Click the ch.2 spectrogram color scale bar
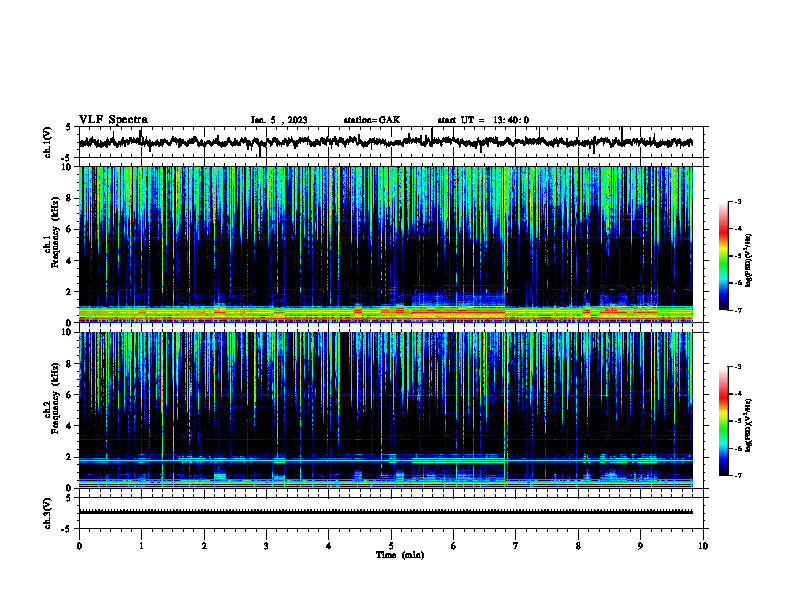Screen dimensions: 792x612 723,421
